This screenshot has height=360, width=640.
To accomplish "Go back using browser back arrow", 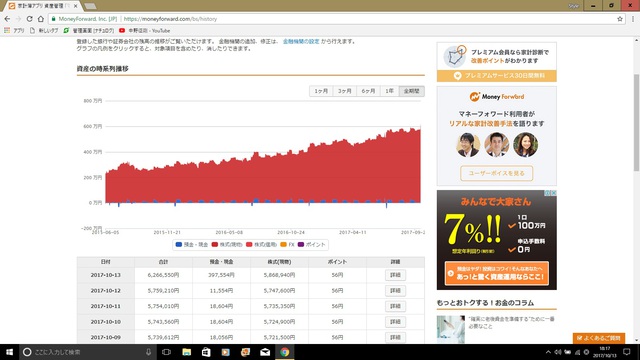I will tap(7, 19).
